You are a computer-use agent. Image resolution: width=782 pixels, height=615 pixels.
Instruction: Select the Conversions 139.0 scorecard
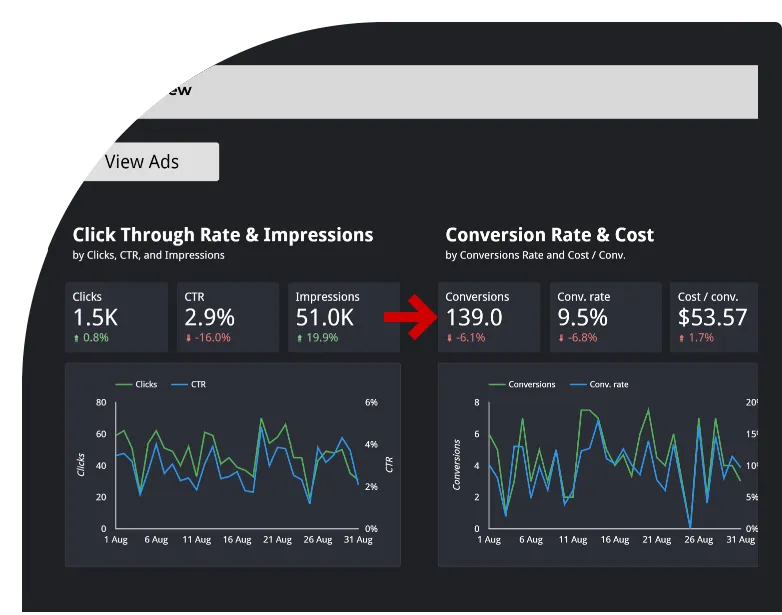pos(490,317)
